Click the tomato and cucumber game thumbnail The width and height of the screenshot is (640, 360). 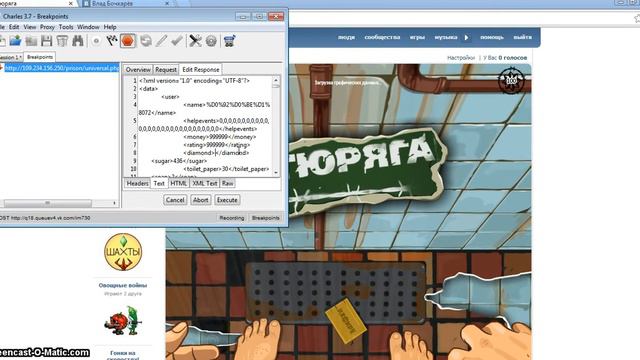coord(123,321)
